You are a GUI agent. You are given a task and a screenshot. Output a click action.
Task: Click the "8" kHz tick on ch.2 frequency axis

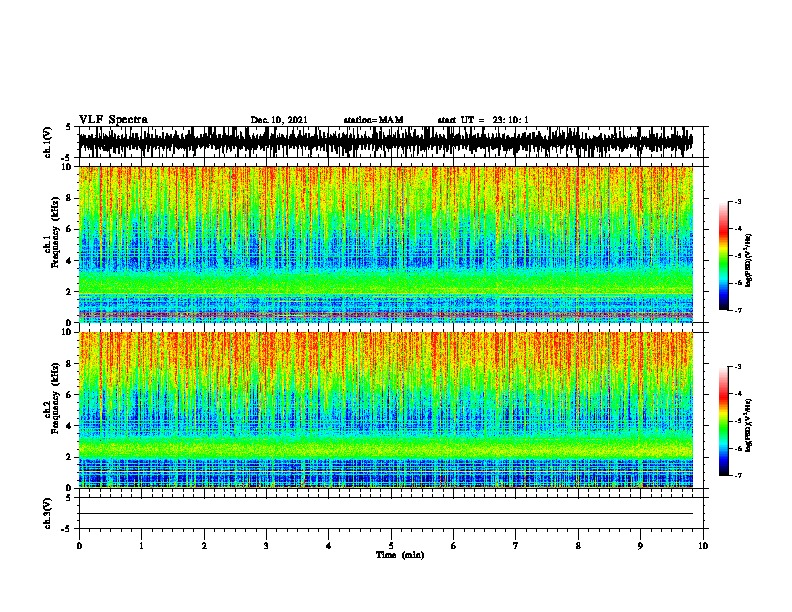pos(70,364)
